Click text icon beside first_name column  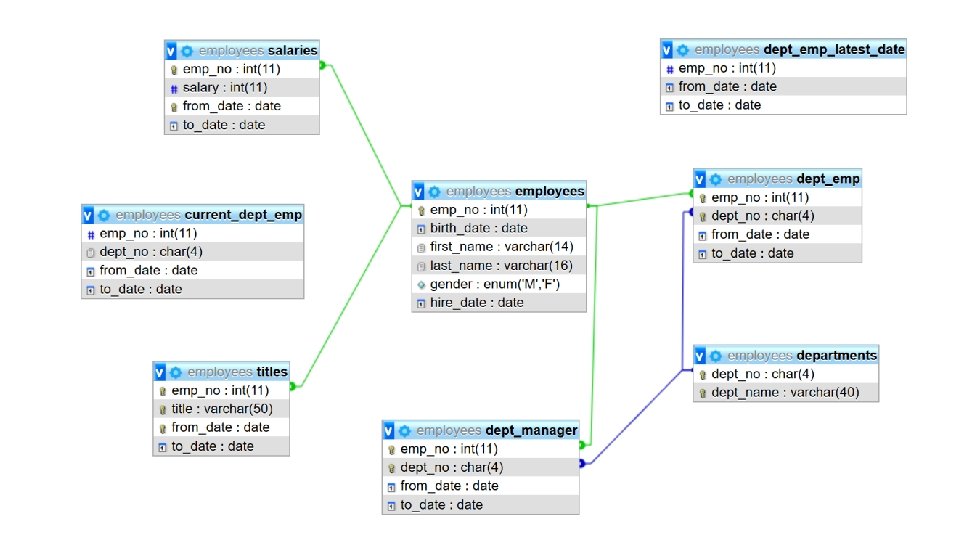point(421,248)
